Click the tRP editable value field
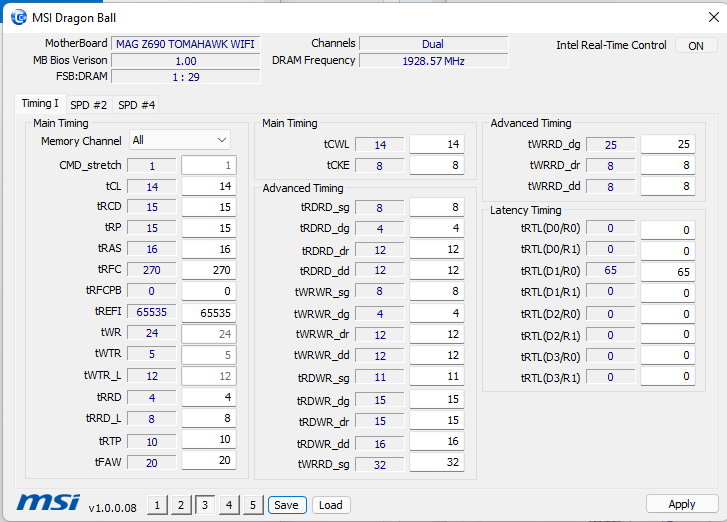Viewport: 727px width, 522px height. pos(209,228)
